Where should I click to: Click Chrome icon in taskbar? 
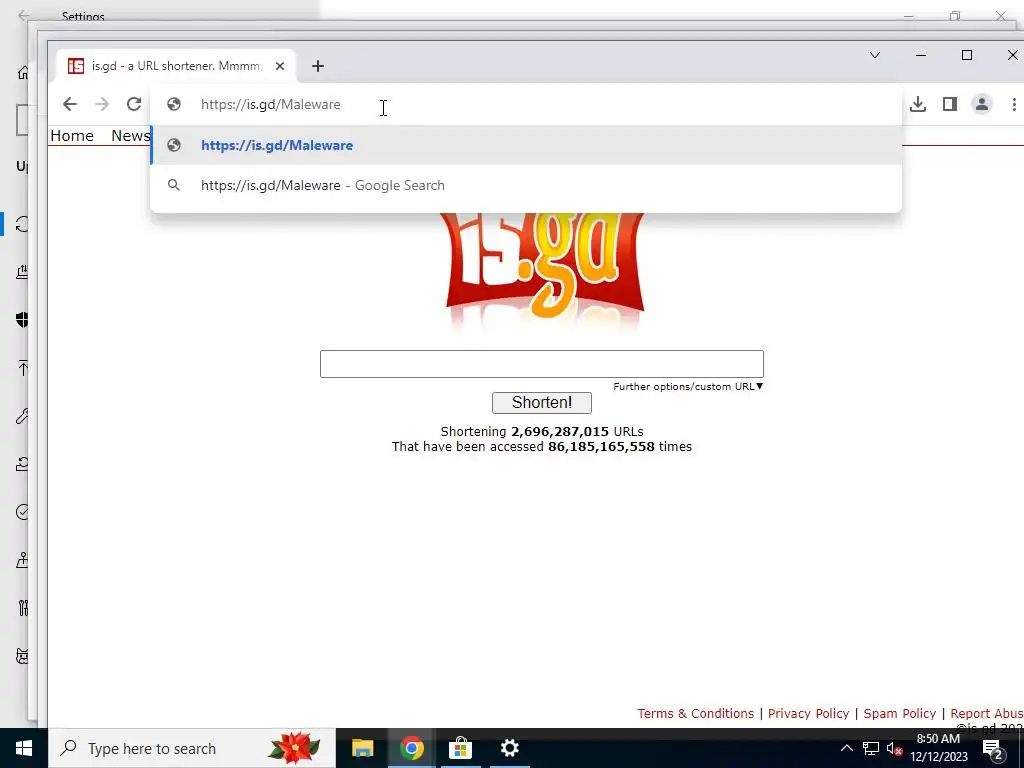[x=411, y=748]
